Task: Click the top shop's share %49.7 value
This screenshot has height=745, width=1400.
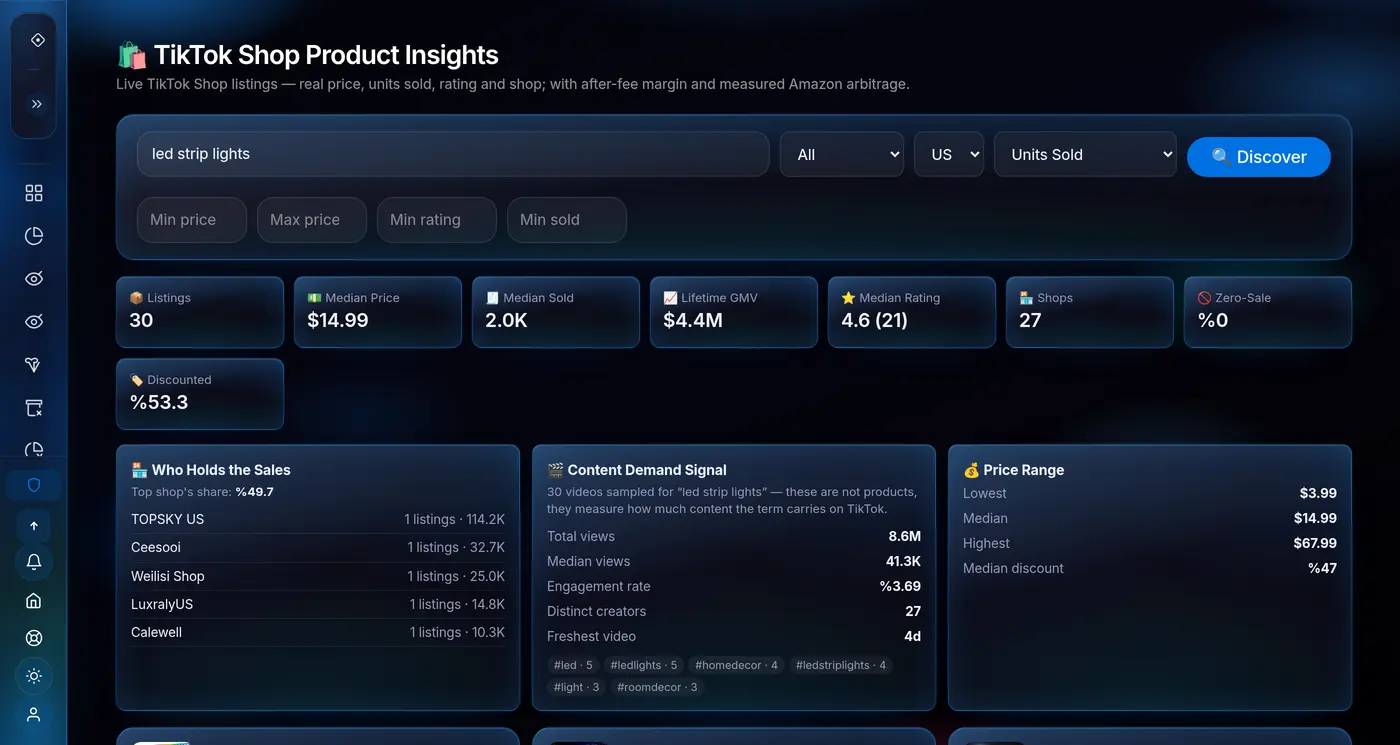Action: [254, 492]
